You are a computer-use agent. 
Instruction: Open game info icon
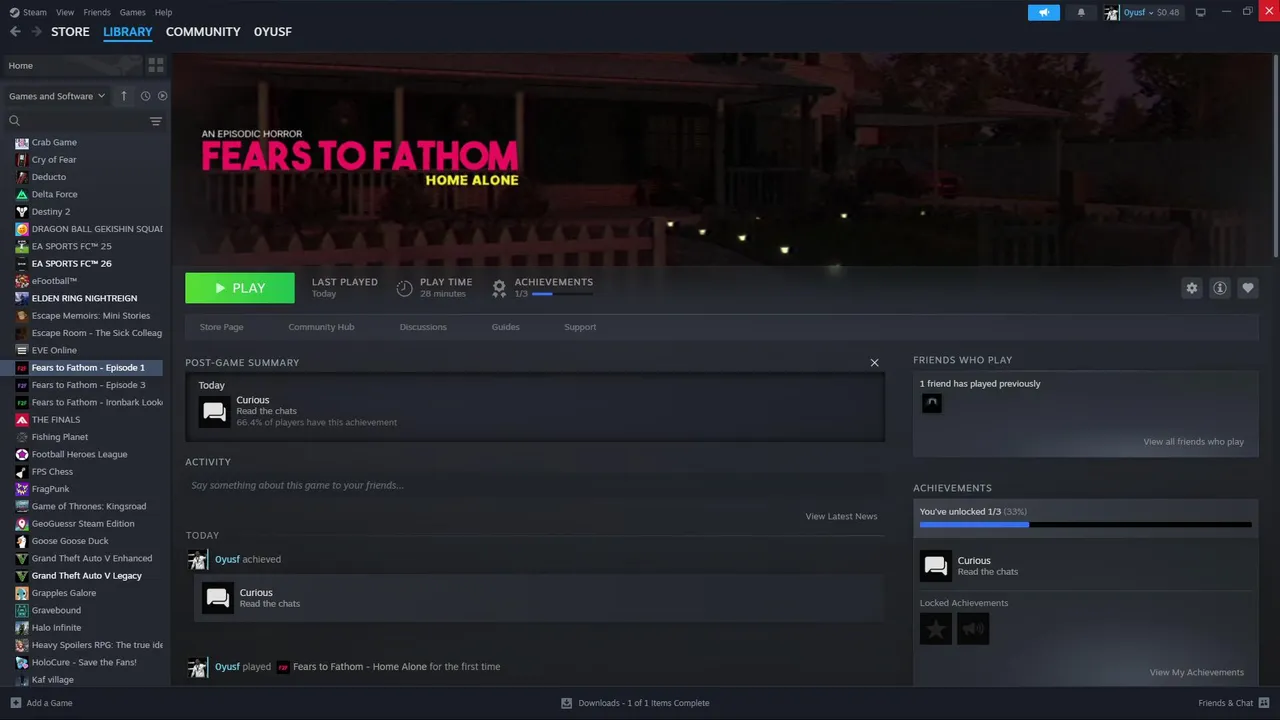pyautogui.click(x=1220, y=288)
